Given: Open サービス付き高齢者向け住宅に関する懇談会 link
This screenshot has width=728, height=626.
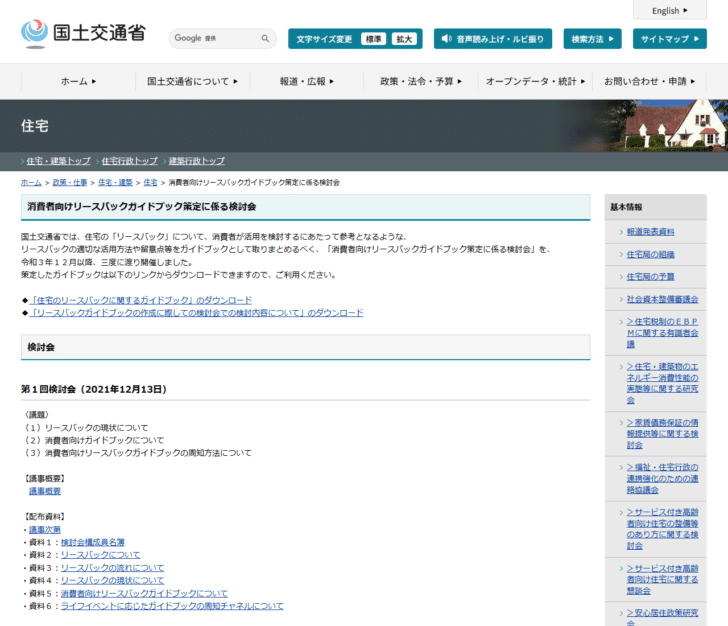Looking at the screenshot, I should coord(663,580).
